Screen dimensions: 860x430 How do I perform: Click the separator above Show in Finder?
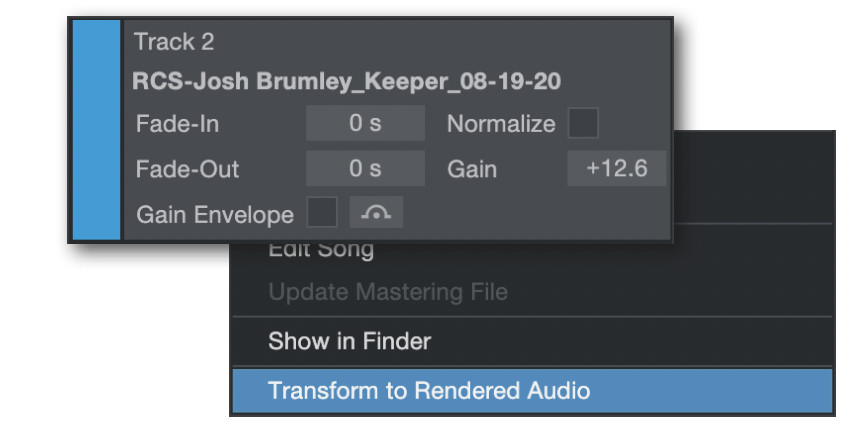click(x=533, y=316)
